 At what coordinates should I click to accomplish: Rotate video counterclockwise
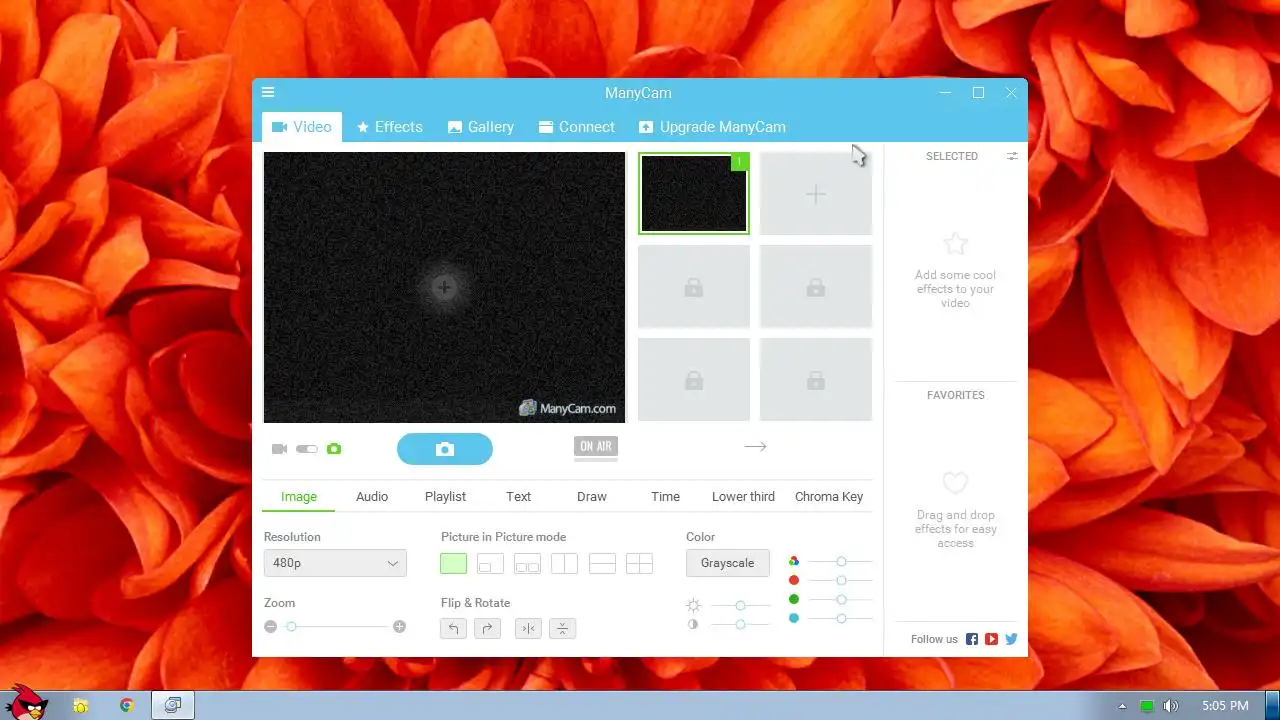pyautogui.click(x=454, y=628)
